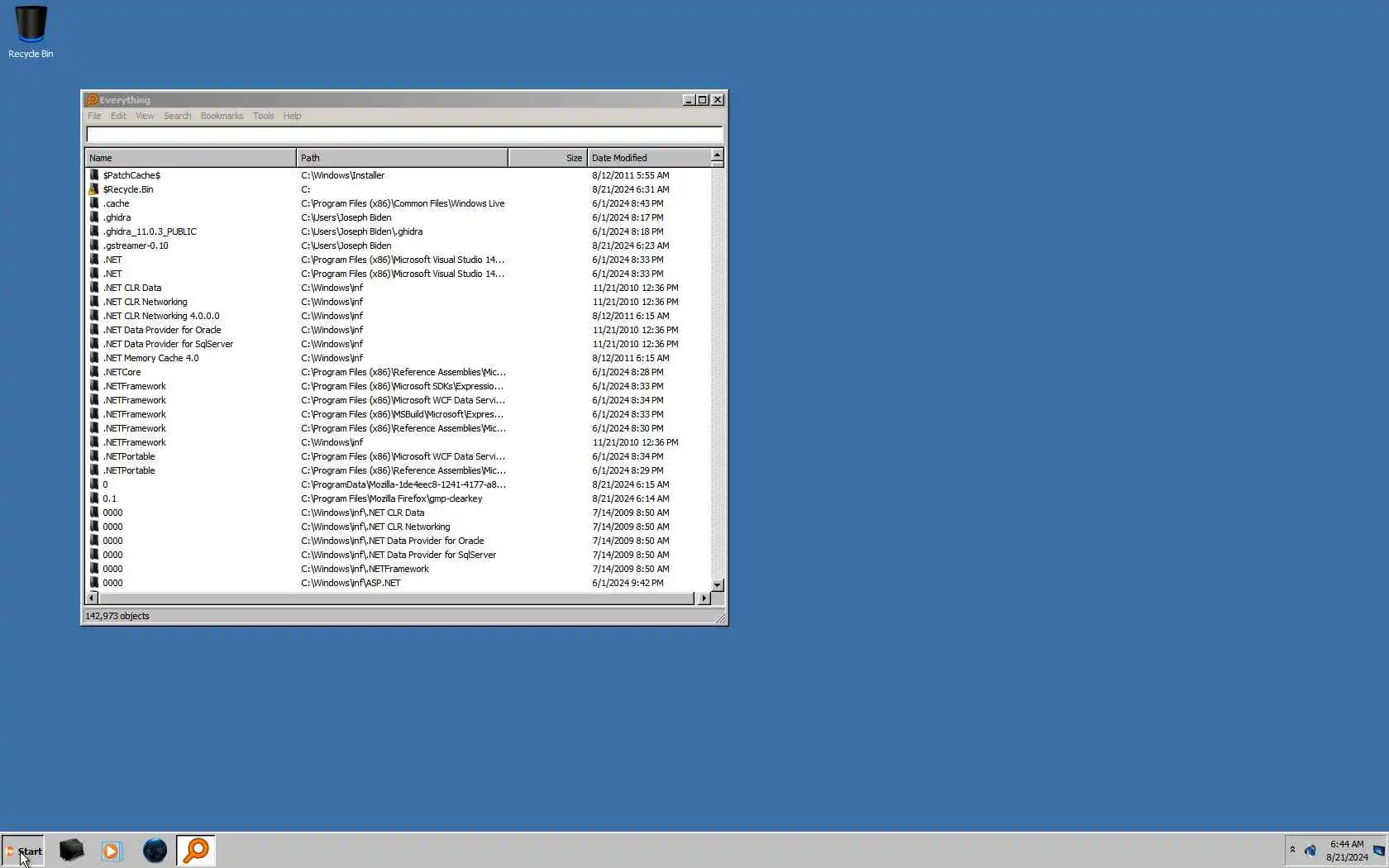The height and width of the screenshot is (868, 1389).
Task: Select .ghidra_11.0.3_PUBLIC folder icon
Action: (x=94, y=231)
